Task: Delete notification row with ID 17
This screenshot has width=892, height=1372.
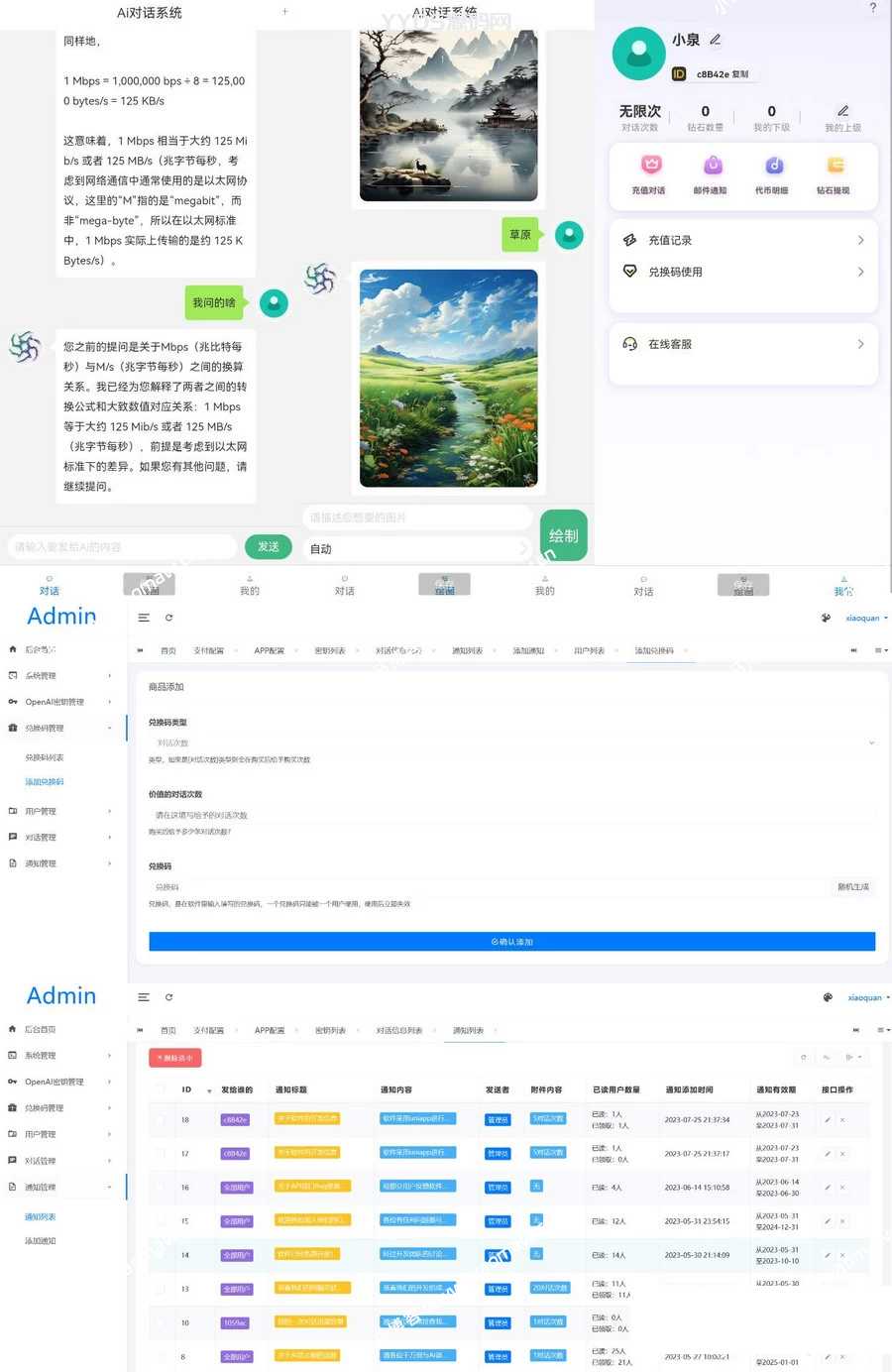Action: coord(842,1154)
